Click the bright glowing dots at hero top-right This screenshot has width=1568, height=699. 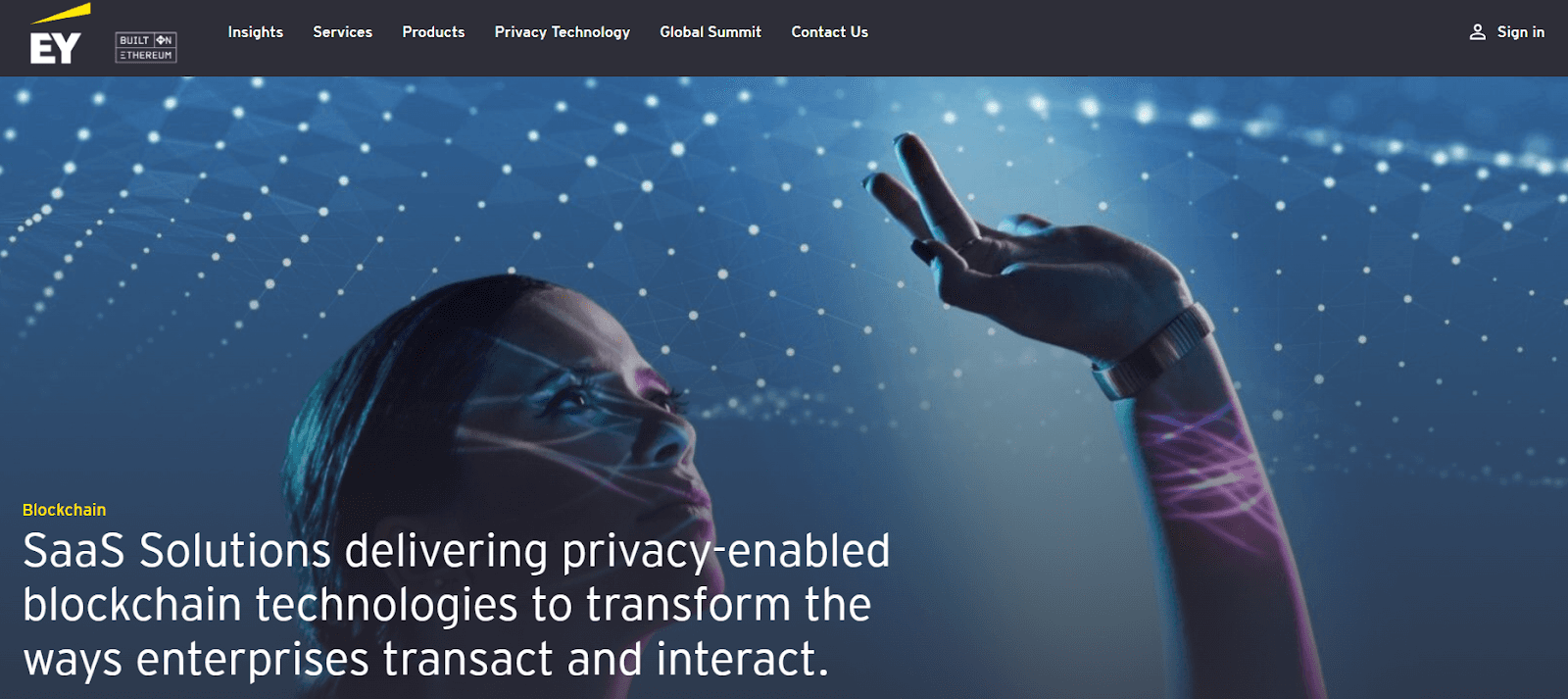[x=1372, y=137]
